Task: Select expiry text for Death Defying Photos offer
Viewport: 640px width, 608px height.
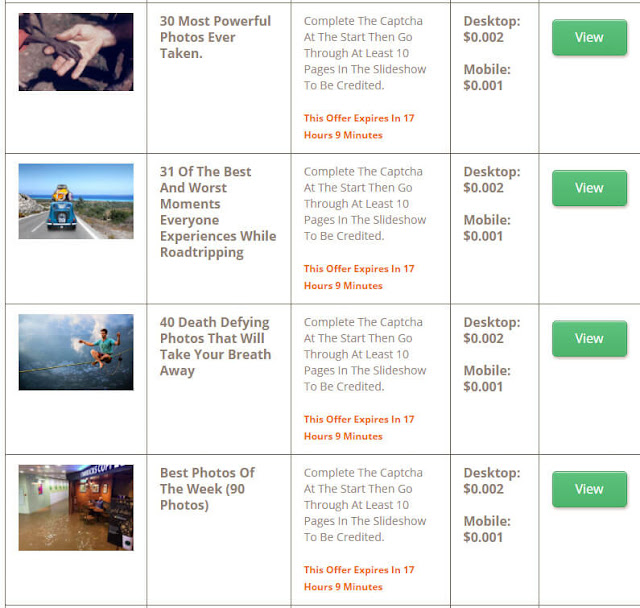Action: (359, 428)
